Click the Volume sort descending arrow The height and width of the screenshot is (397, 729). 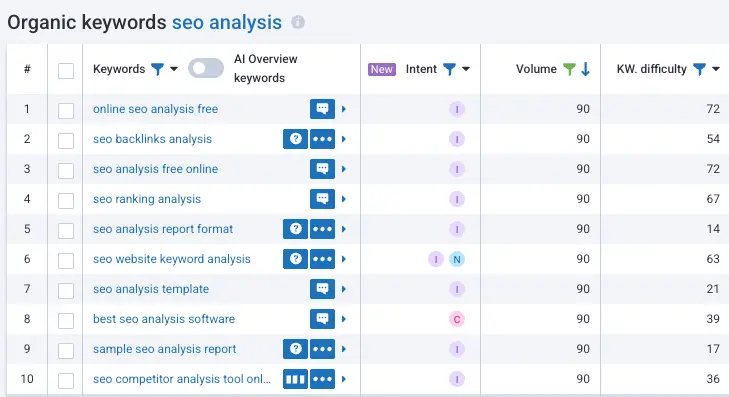point(585,69)
